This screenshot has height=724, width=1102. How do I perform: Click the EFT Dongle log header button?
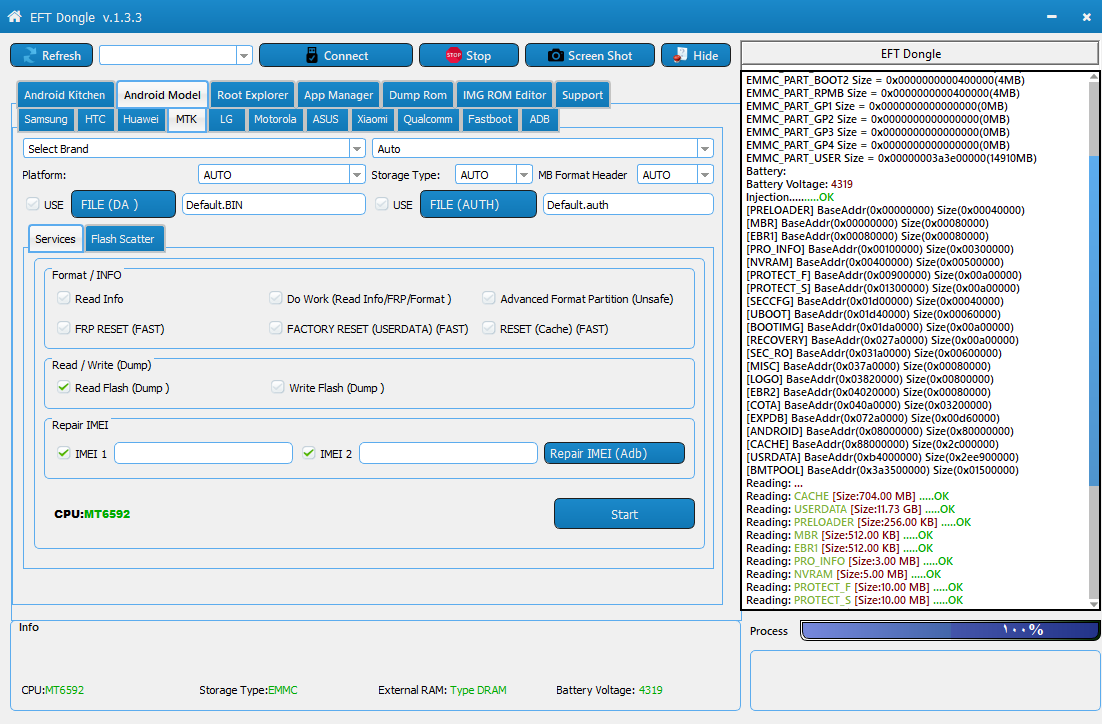coord(919,54)
